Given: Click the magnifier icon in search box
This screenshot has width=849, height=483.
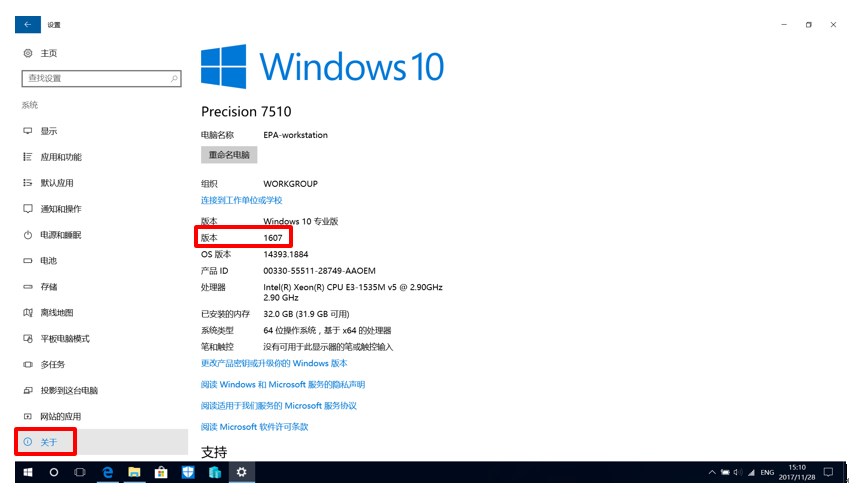Looking at the screenshot, I should point(174,79).
